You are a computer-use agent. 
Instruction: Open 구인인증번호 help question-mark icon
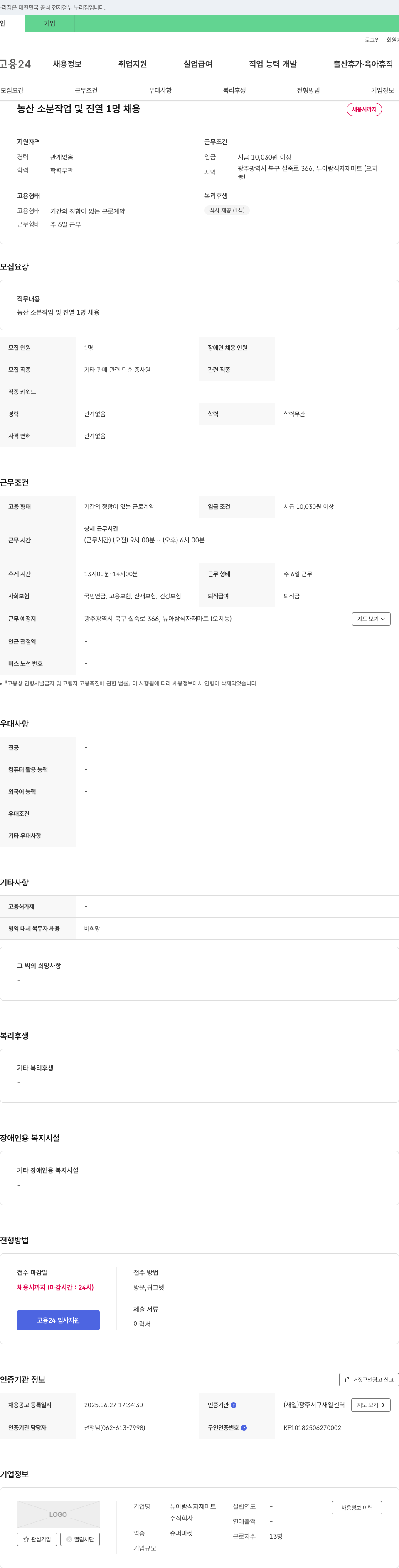pyautogui.click(x=244, y=1427)
